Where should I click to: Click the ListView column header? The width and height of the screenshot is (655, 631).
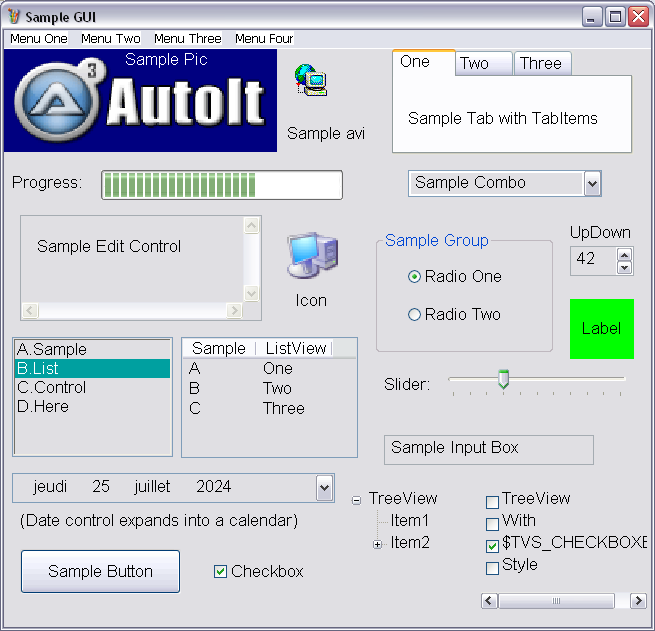(x=294, y=348)
